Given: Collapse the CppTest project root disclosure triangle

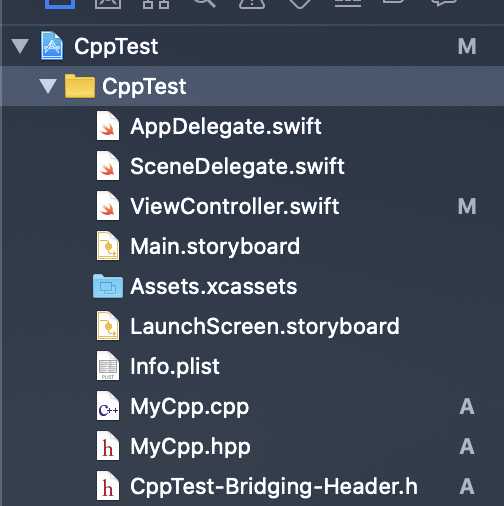Looking at the screenshot, I should tap(20, 46).
